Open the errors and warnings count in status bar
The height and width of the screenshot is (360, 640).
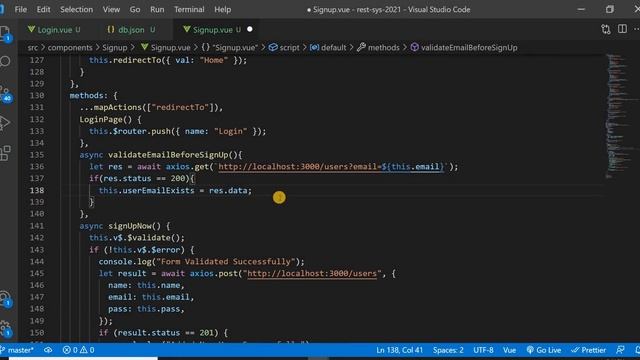click(78, 350)
